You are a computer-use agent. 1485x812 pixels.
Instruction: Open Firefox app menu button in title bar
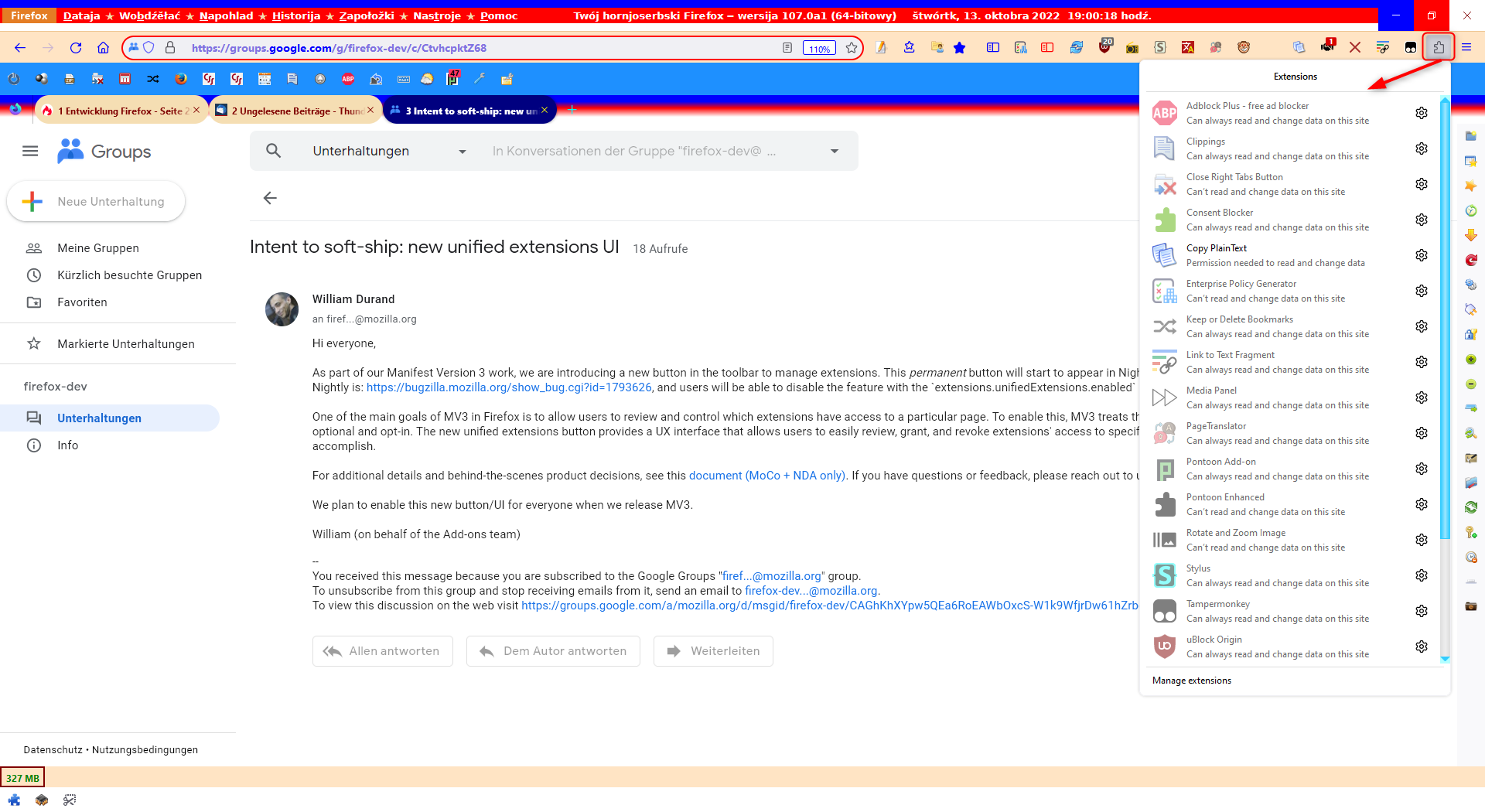click(x=29, y=15)
